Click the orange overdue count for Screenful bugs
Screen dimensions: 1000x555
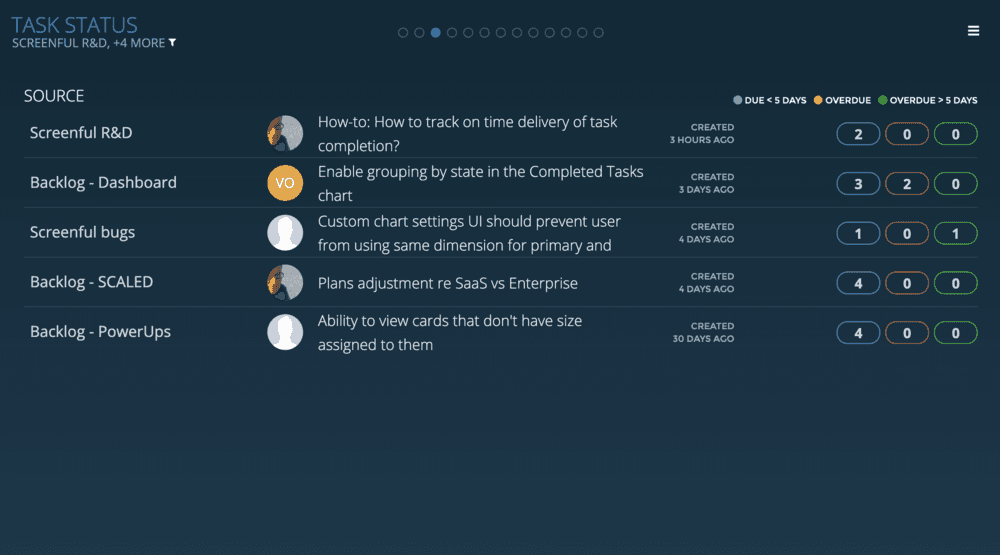(x=907, y=233)
